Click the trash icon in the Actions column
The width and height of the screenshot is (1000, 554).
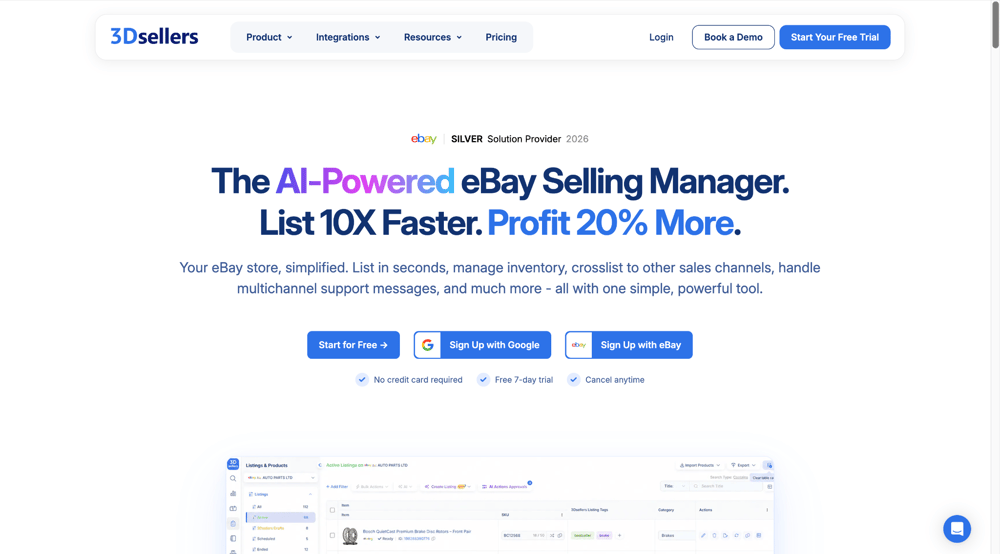pyautogui.click(x=714, y=536)
